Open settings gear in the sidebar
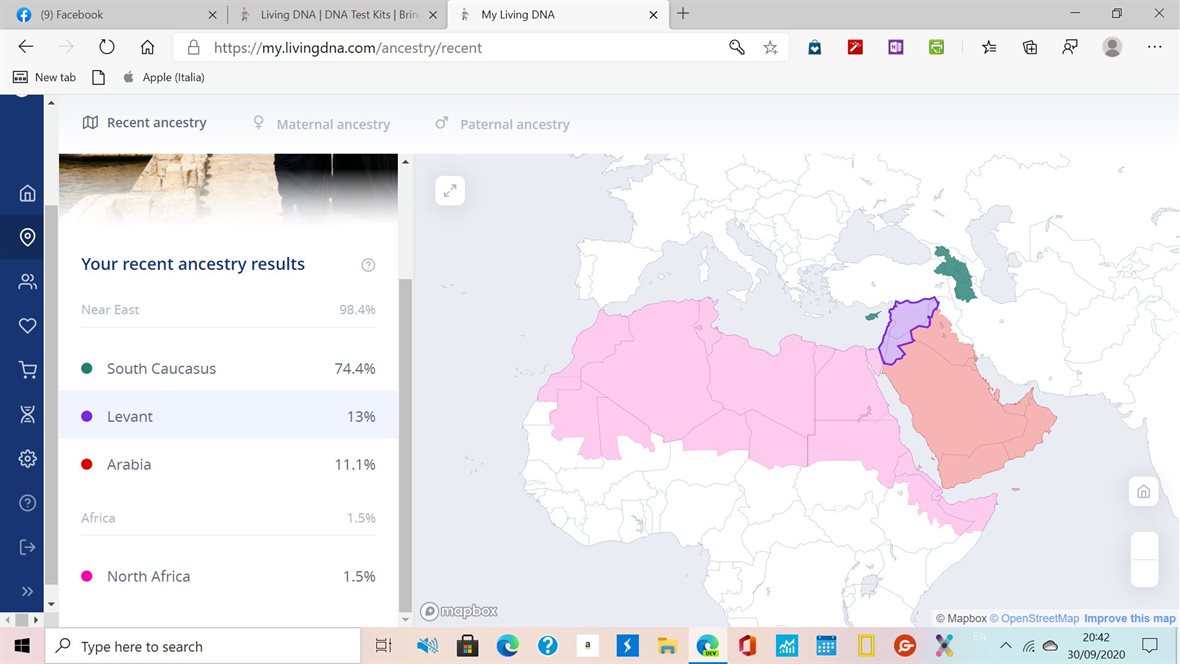 point(27,458)
